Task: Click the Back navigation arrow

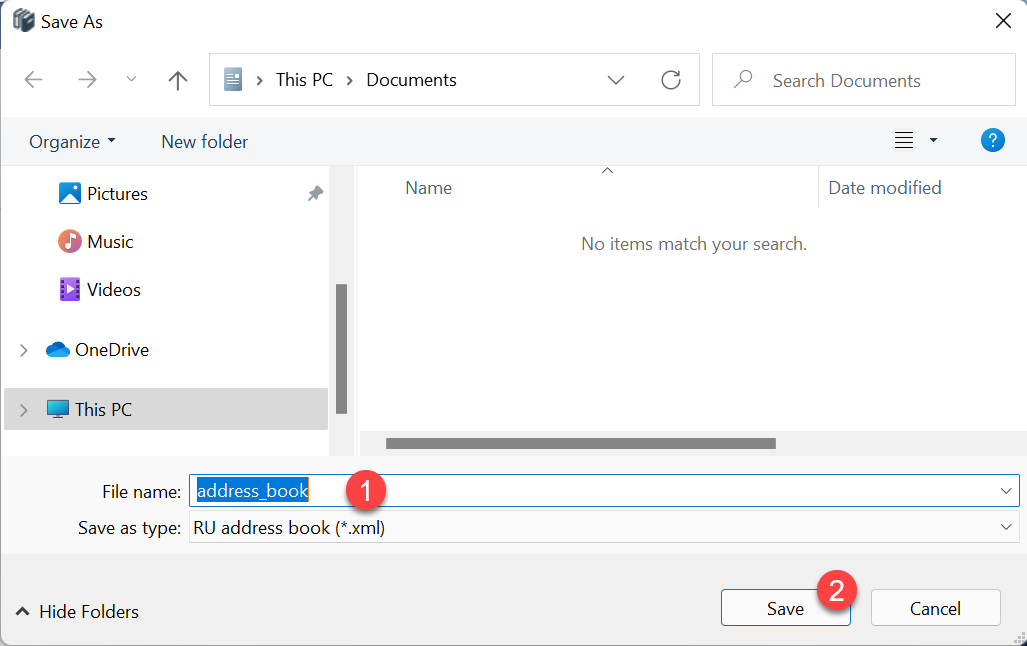Action: coord(34,80)
